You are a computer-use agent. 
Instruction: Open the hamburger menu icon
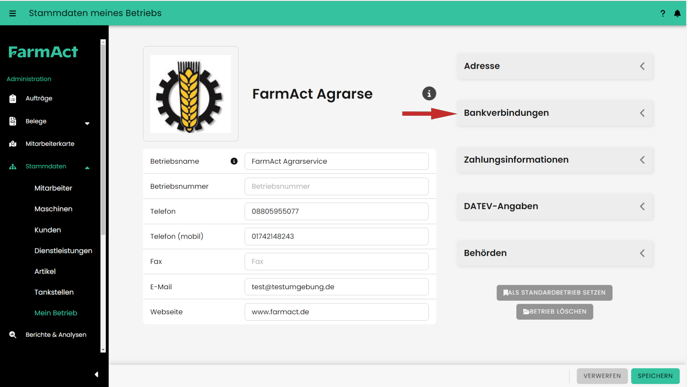pyautogui.click(x=12, y=14)
